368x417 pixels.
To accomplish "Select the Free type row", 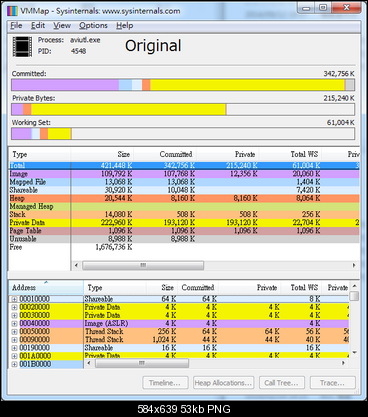I will [x=184, y=247].
